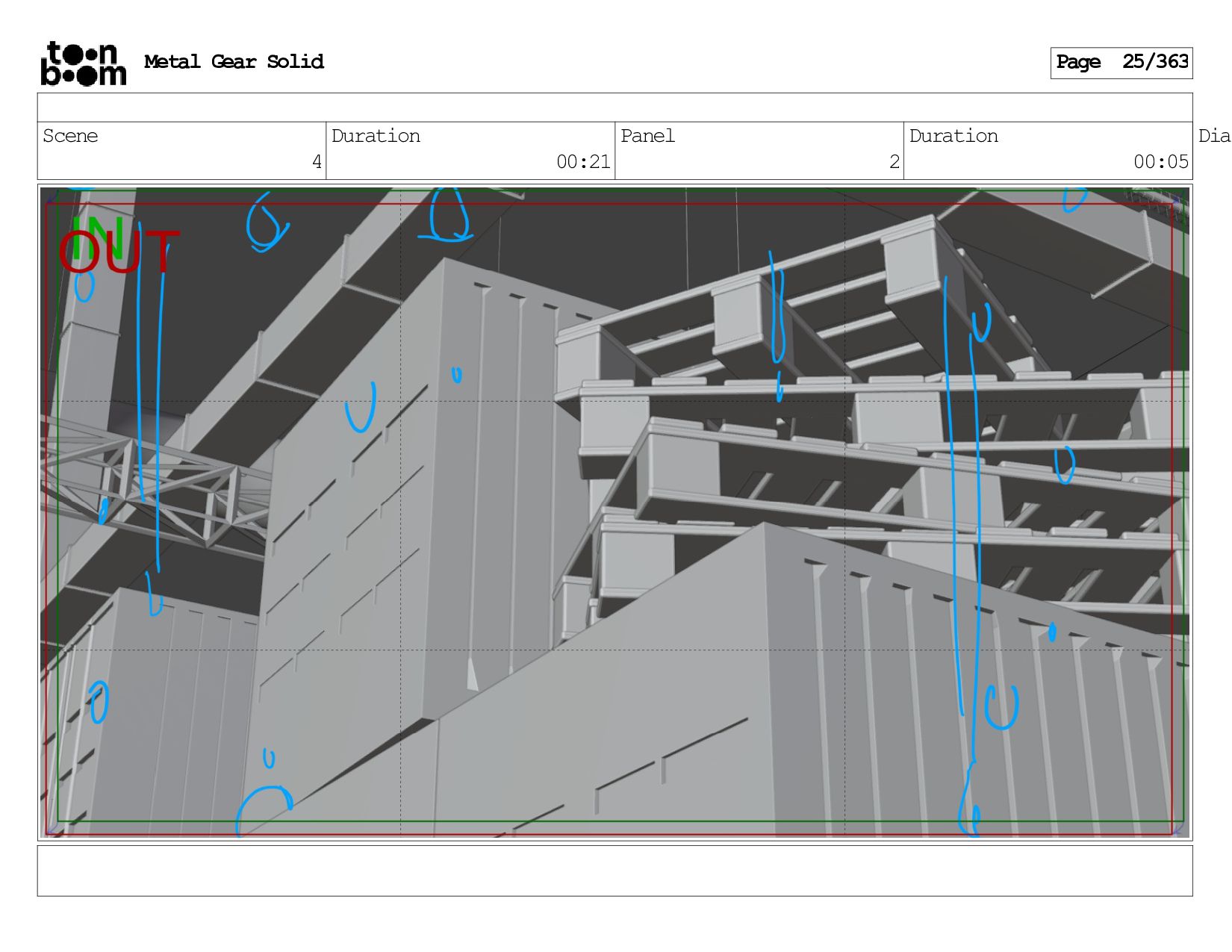Click the storyboard panel thumbnail image

coord(615,512)
